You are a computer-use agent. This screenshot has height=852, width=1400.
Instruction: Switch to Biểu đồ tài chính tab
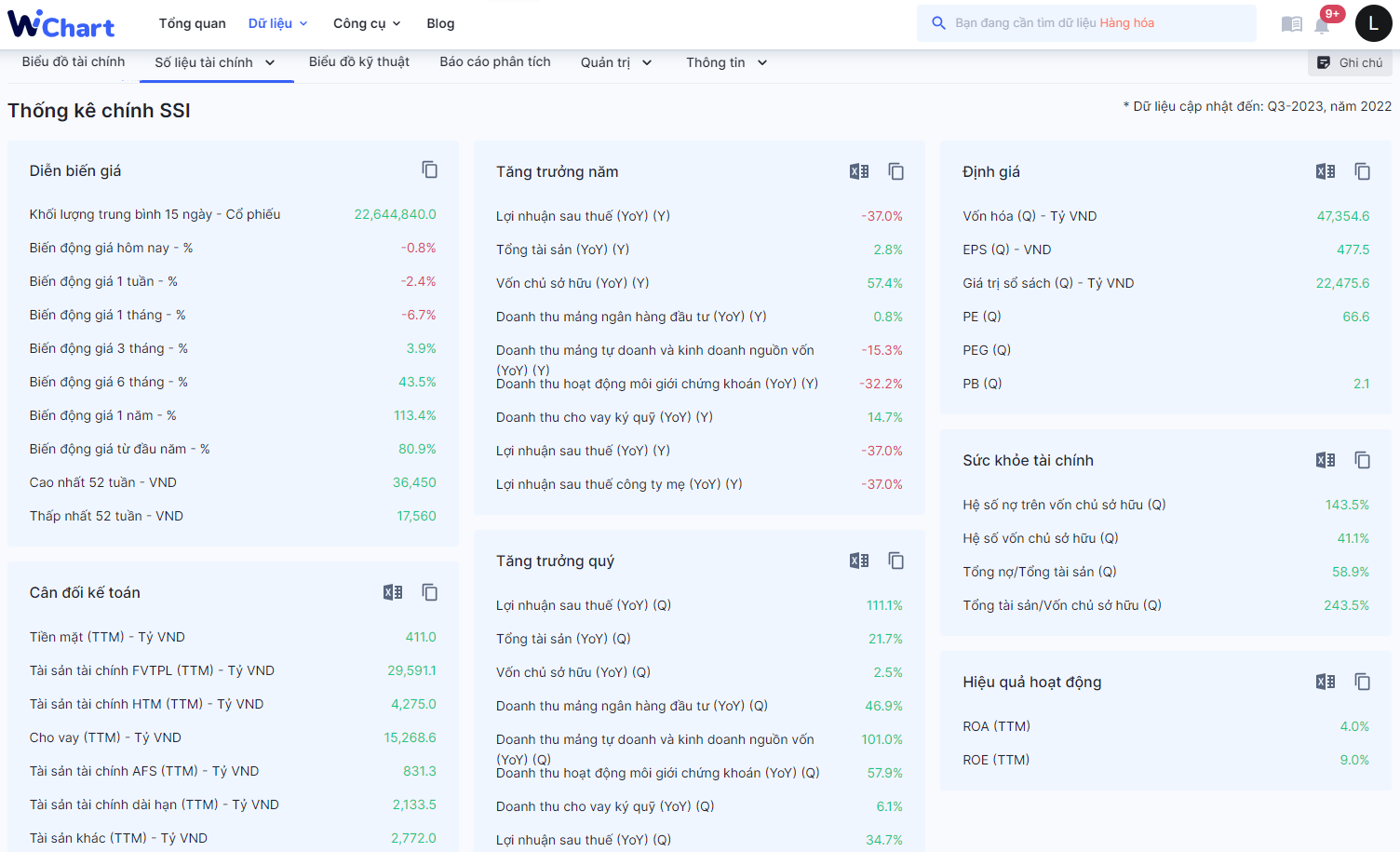tap(74, 61)
